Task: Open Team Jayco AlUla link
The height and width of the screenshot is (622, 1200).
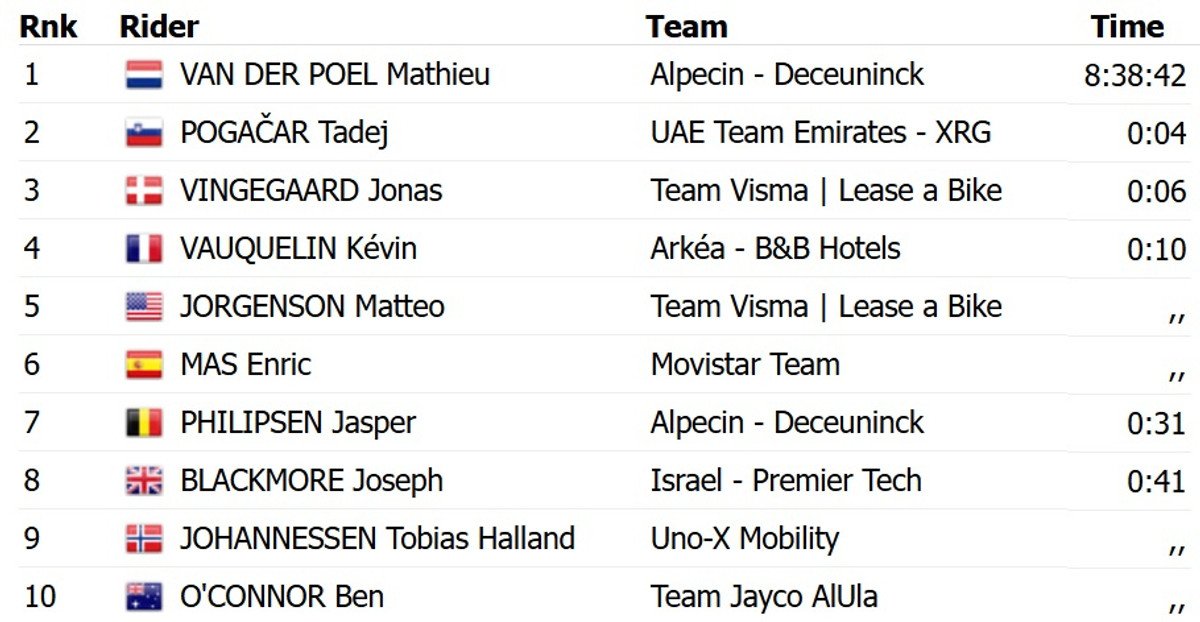Action: tap(764, 597)
